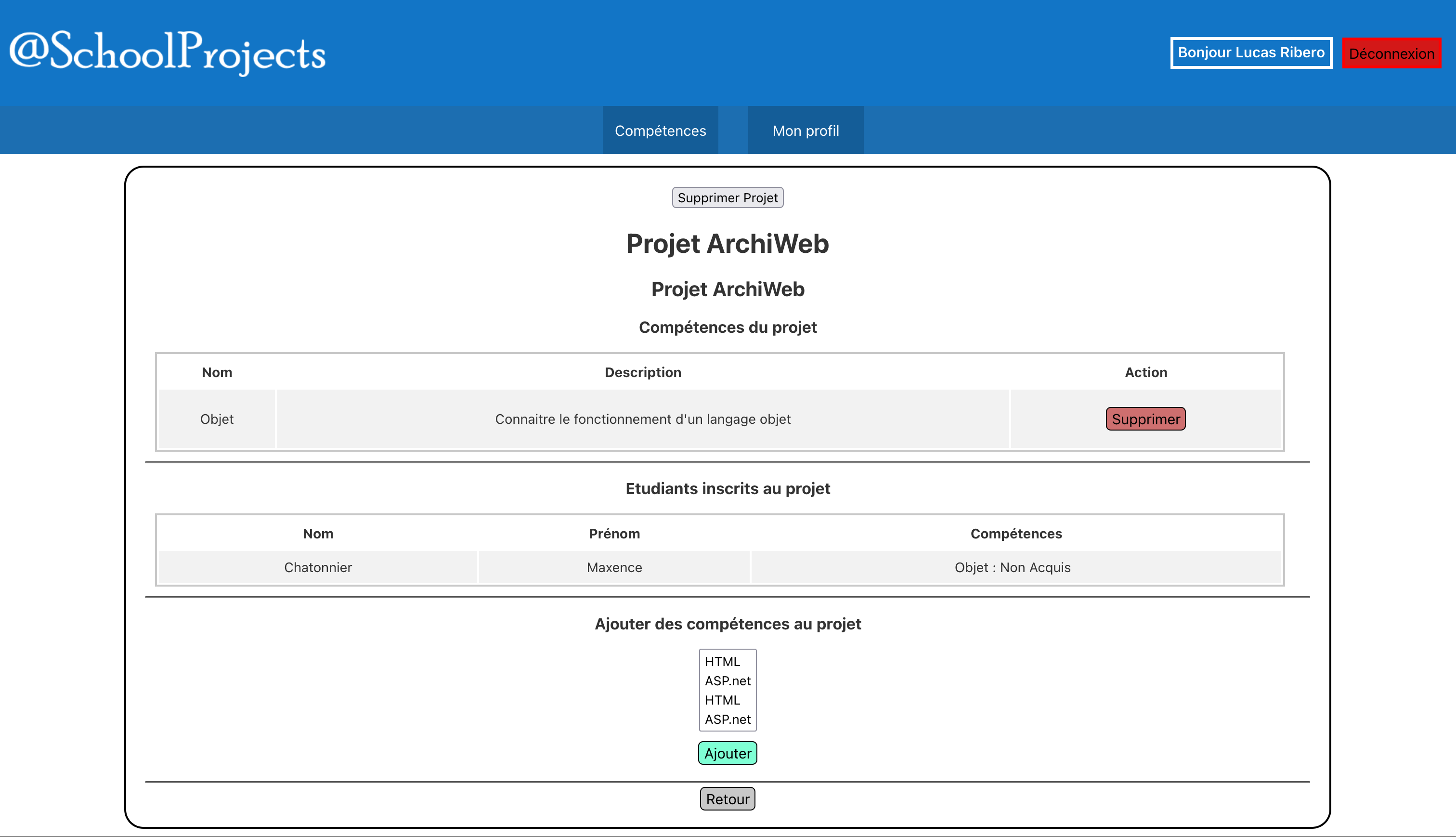This screenshot has height=837, width=1456.
Task: Click the Objet competence name cell
Action: tap(217, 419)
